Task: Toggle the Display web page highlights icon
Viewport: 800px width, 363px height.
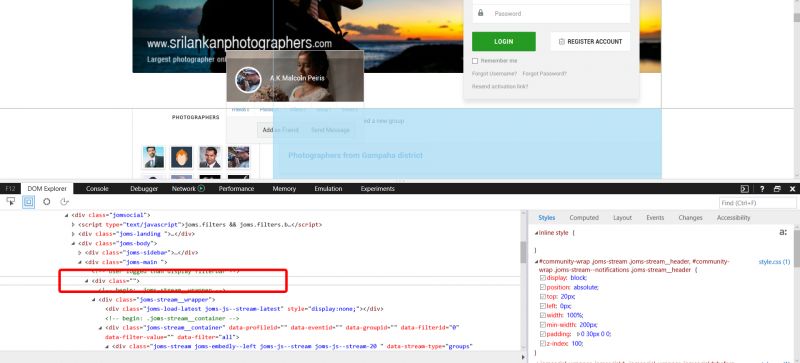Action: [x=28, y=202]
